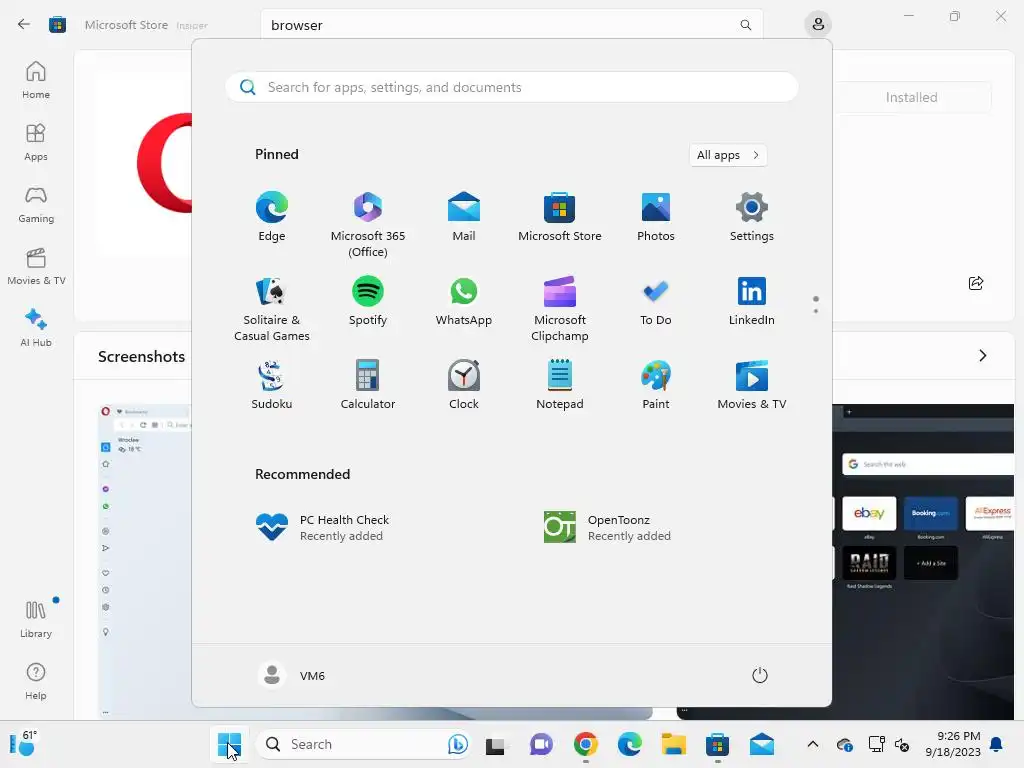Open the Power options button
1024x768 pixels.
pyautogui.click(x=760, y=675)
